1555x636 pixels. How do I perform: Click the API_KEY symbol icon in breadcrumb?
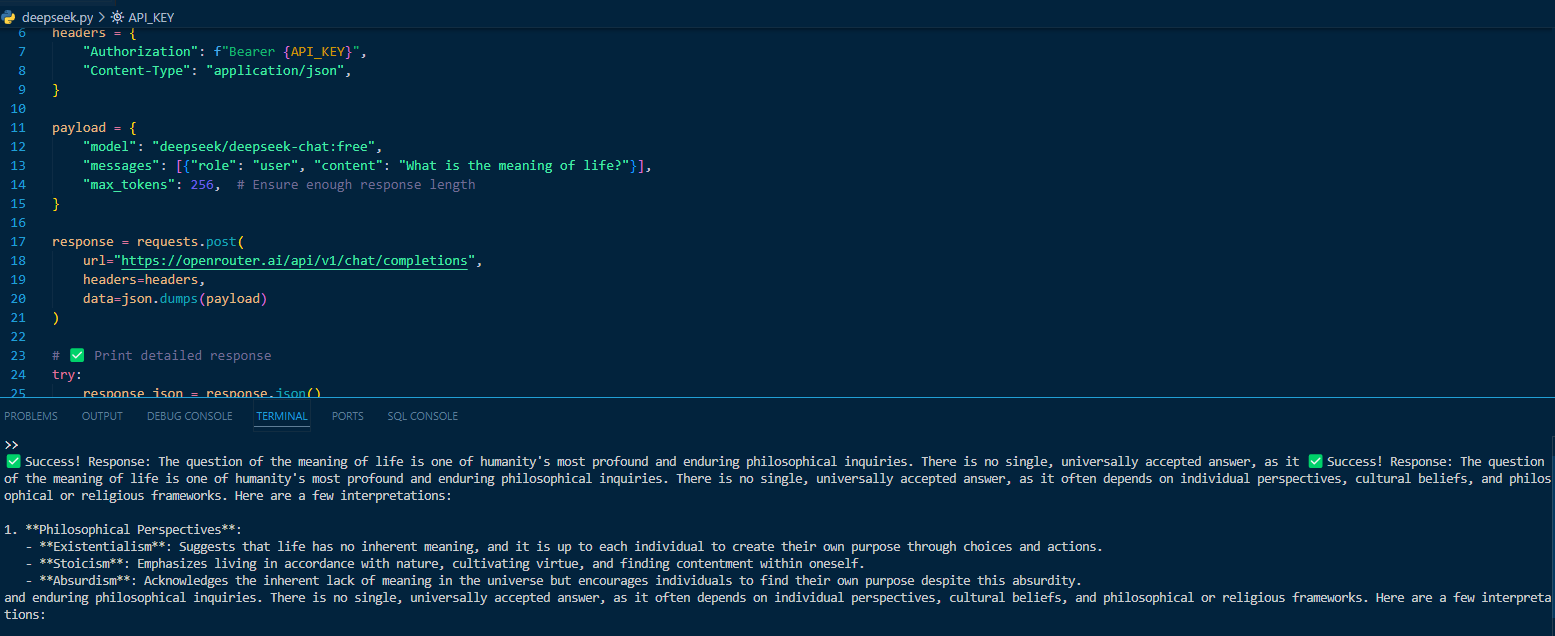click(118, 17)
